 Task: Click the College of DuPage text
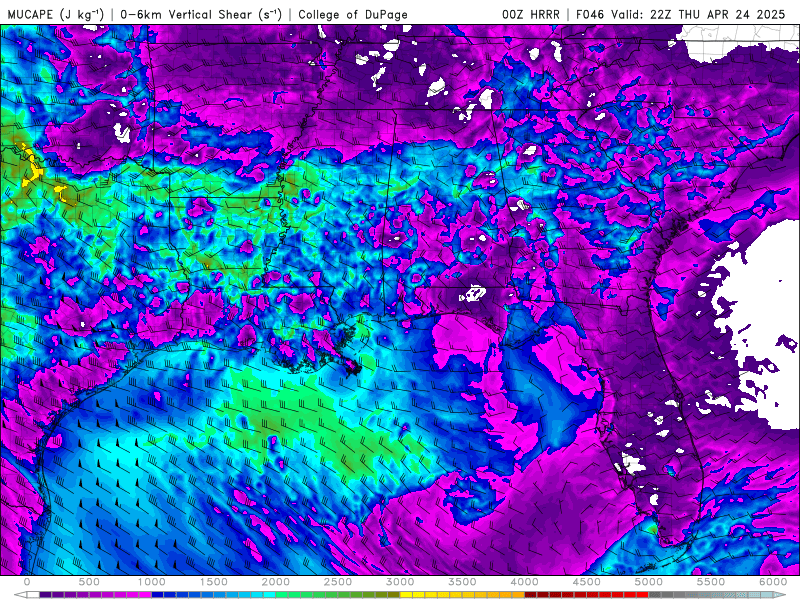(353, 14)
